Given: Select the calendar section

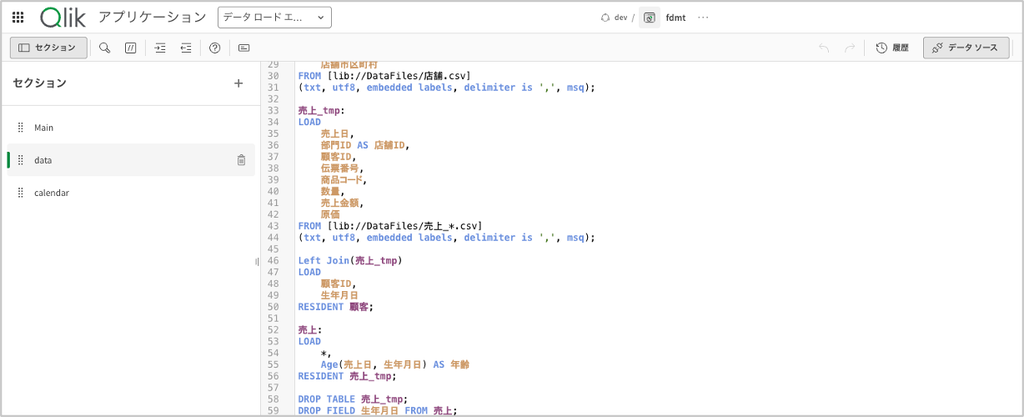Looking at the screenshot, I should (x=131, y=193).
